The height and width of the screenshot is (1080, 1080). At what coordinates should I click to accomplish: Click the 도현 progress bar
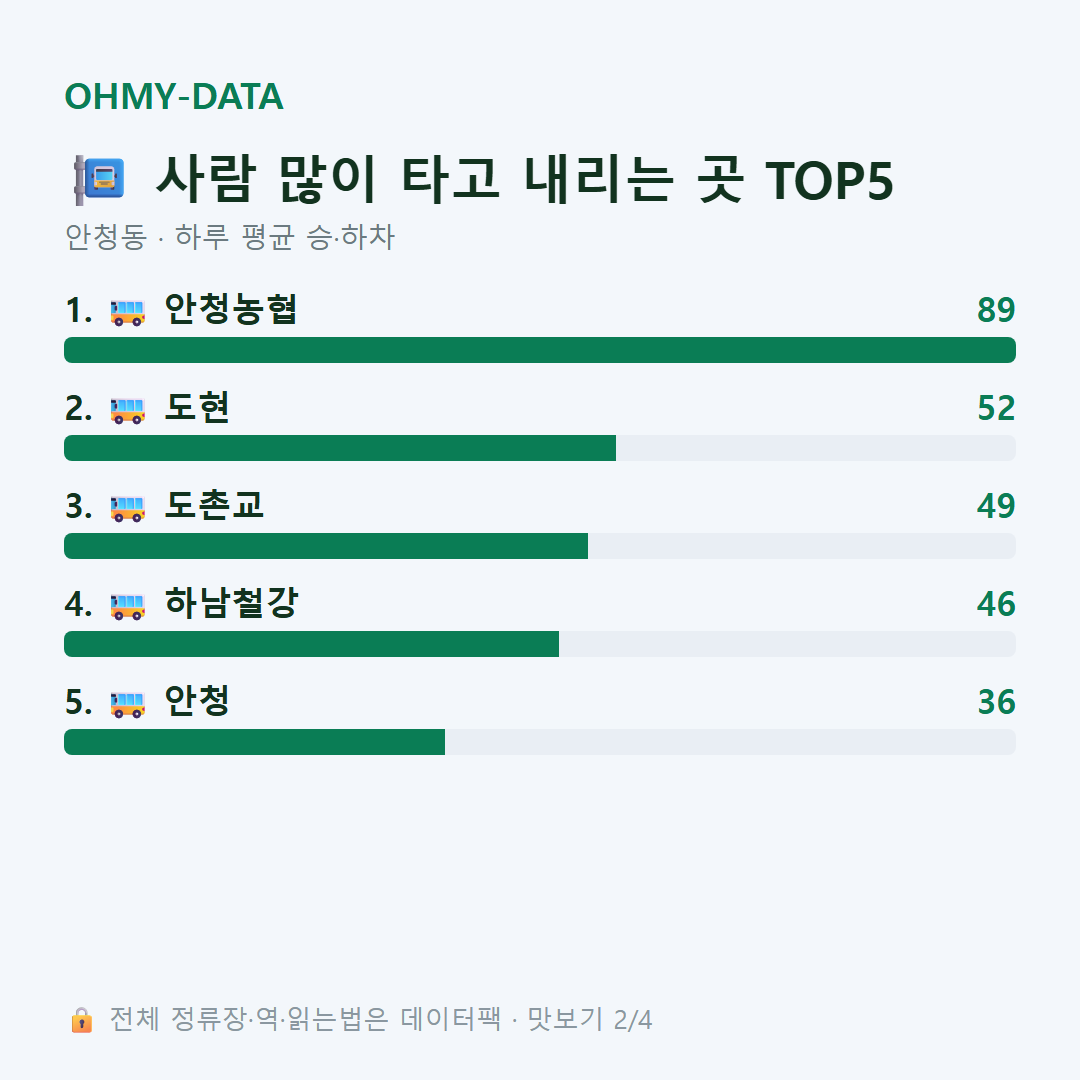[x=540, y=448]
